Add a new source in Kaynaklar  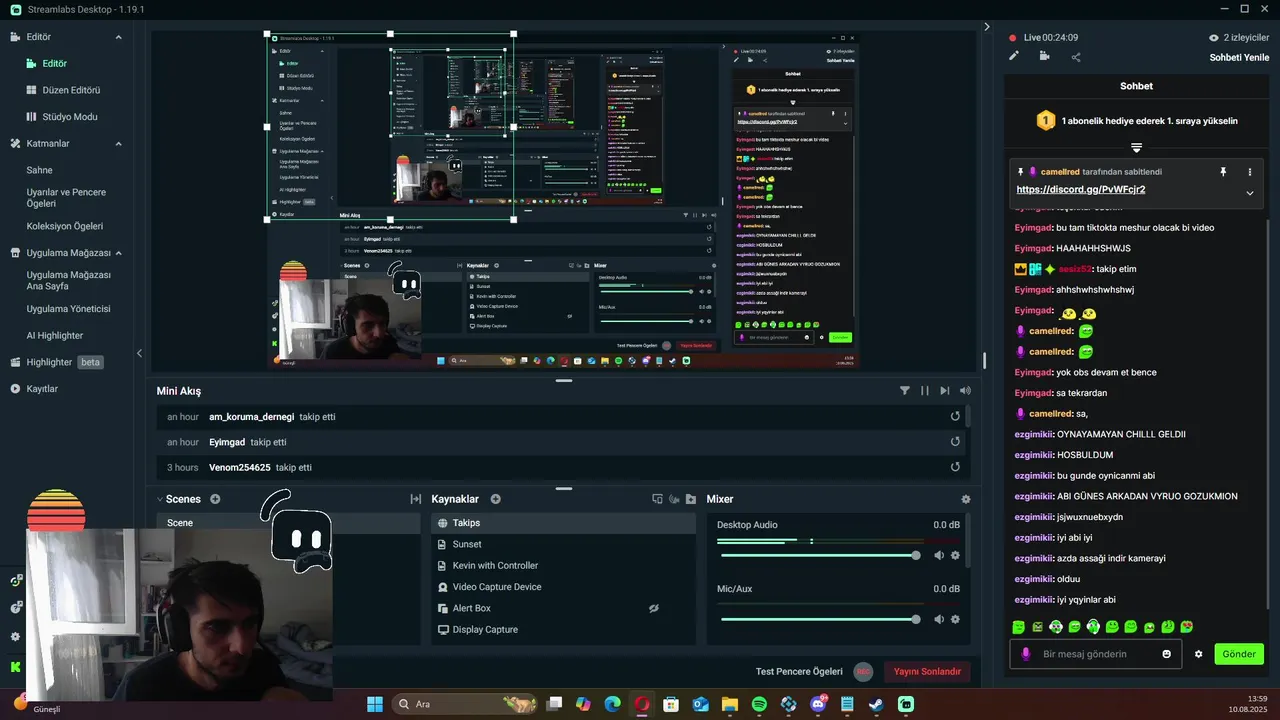tap(495, 499)
